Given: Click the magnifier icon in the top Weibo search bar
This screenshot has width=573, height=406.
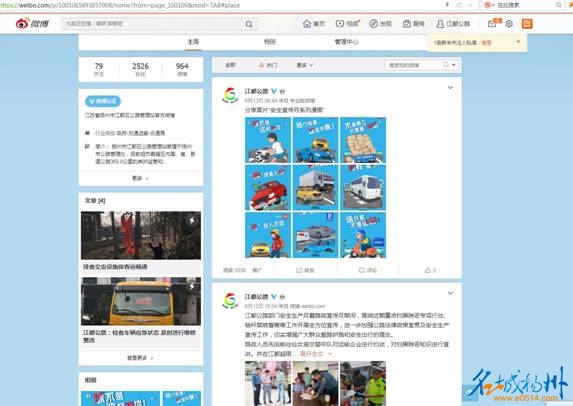Looking at the screenshot, I should coord(249,24).
